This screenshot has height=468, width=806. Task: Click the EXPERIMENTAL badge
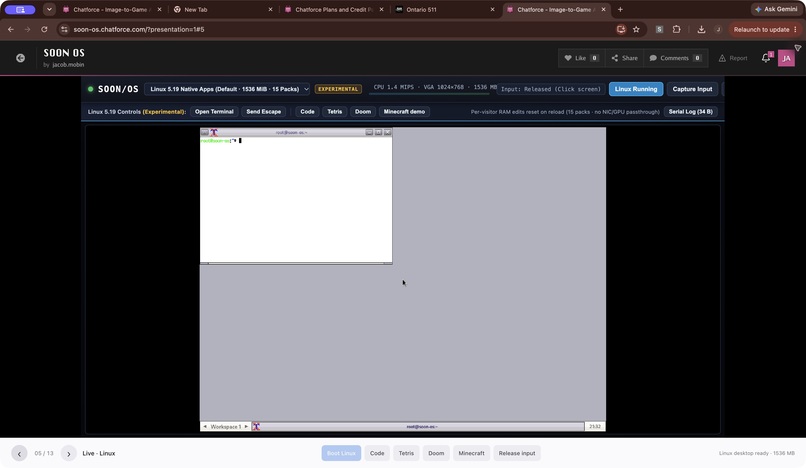[x=338, y=89]
